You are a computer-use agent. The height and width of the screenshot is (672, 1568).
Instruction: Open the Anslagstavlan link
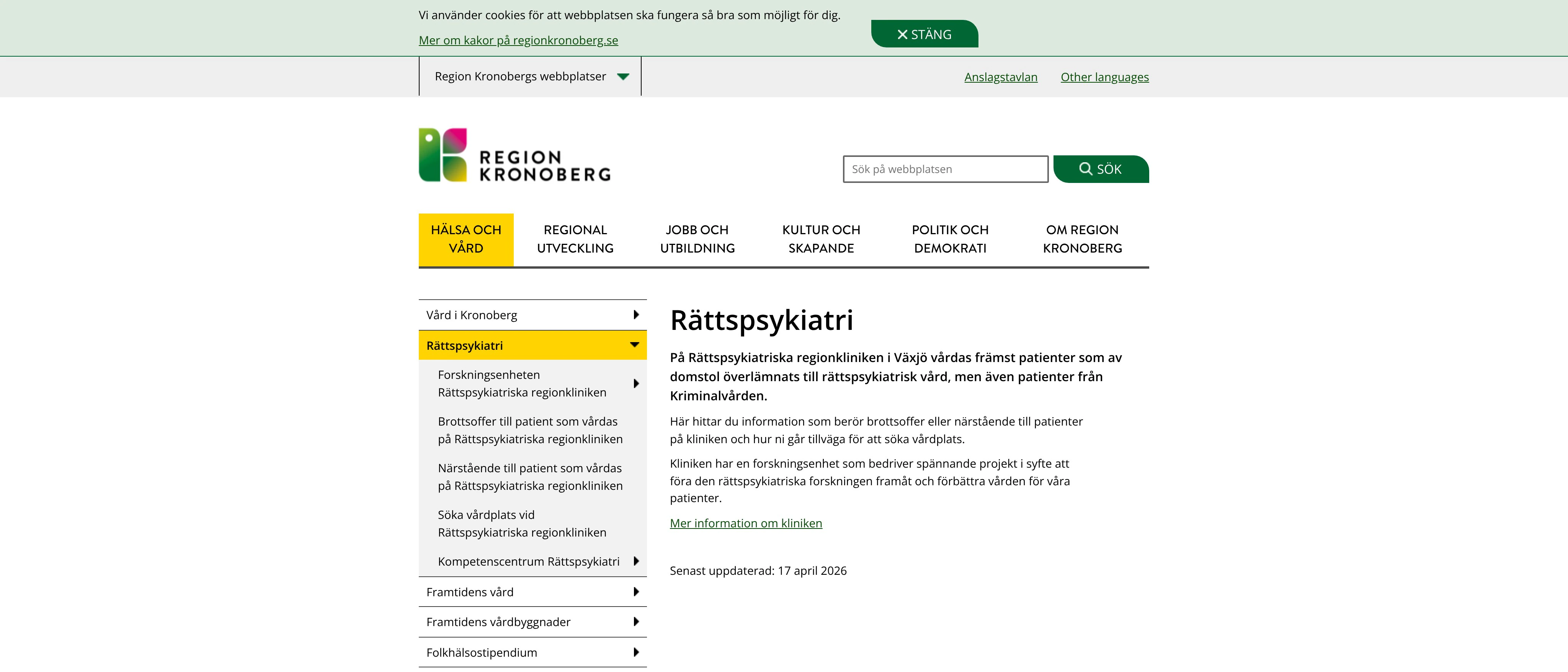[1001, 77]
